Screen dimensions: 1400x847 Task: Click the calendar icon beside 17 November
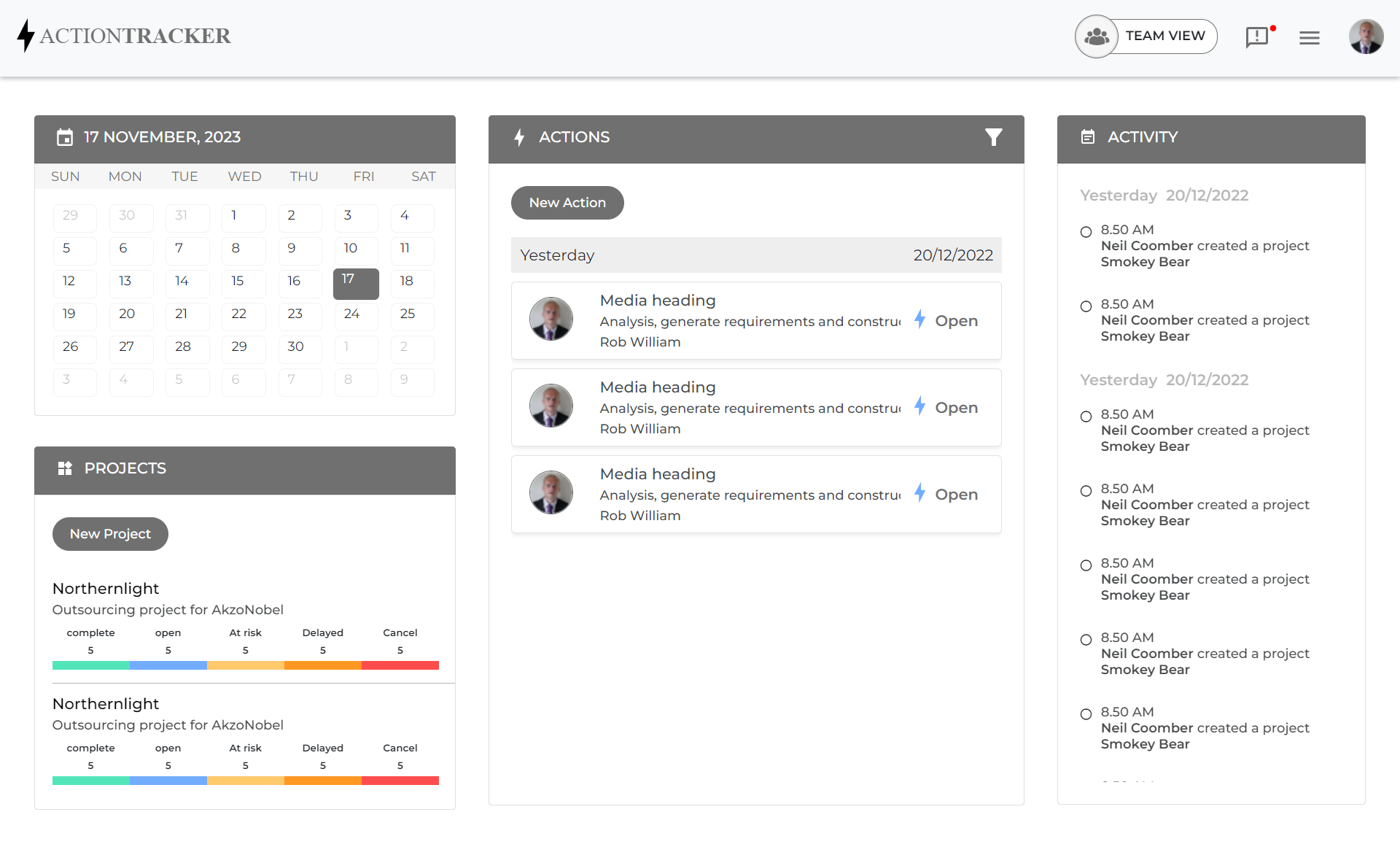pos(65,137)
